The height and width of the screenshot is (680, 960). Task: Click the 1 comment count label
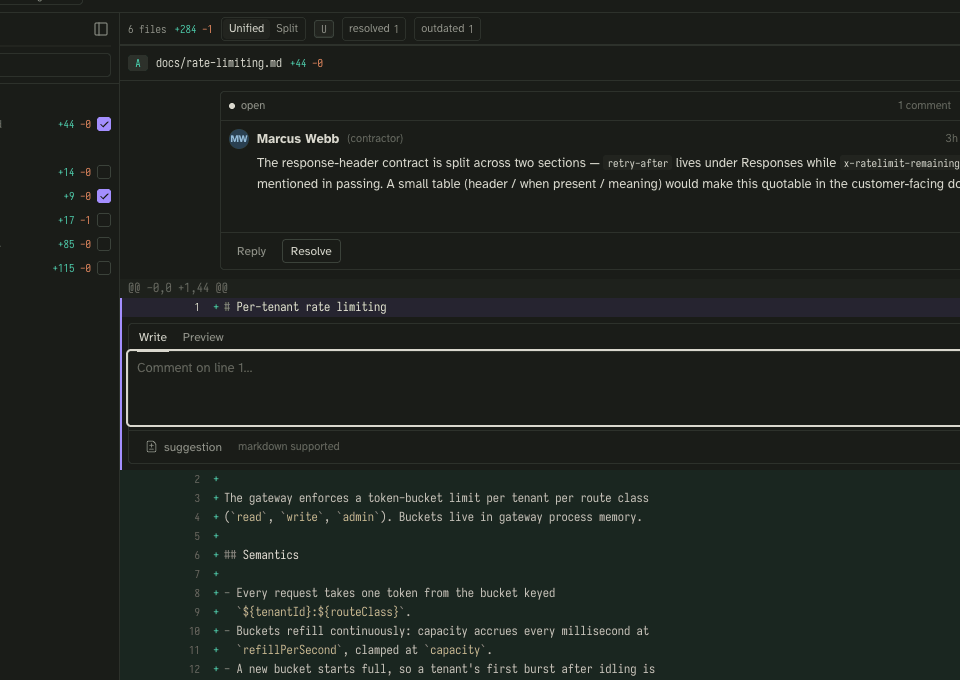click(x=924, y=105)
